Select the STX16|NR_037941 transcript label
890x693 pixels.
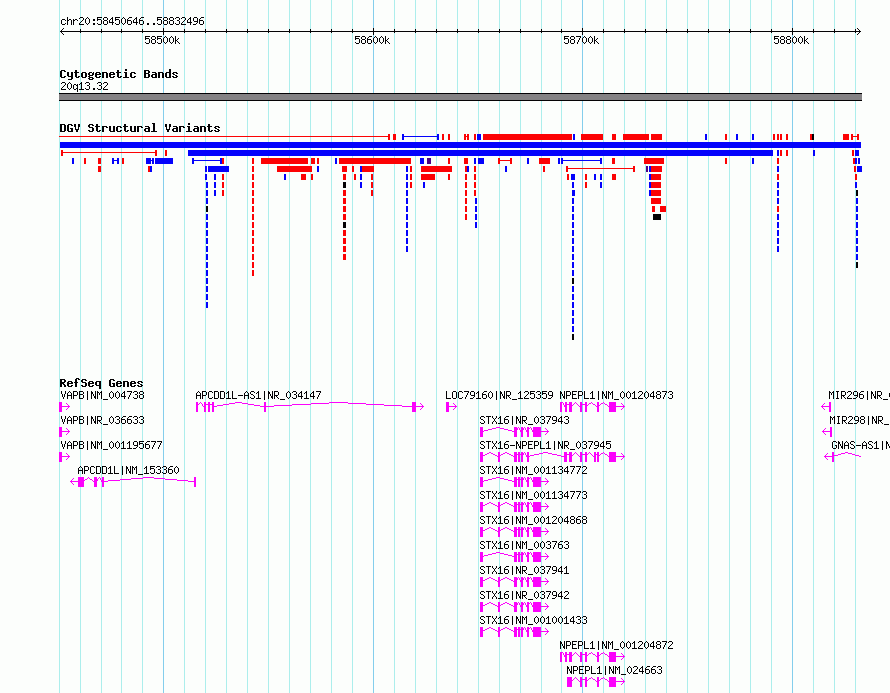524,570
